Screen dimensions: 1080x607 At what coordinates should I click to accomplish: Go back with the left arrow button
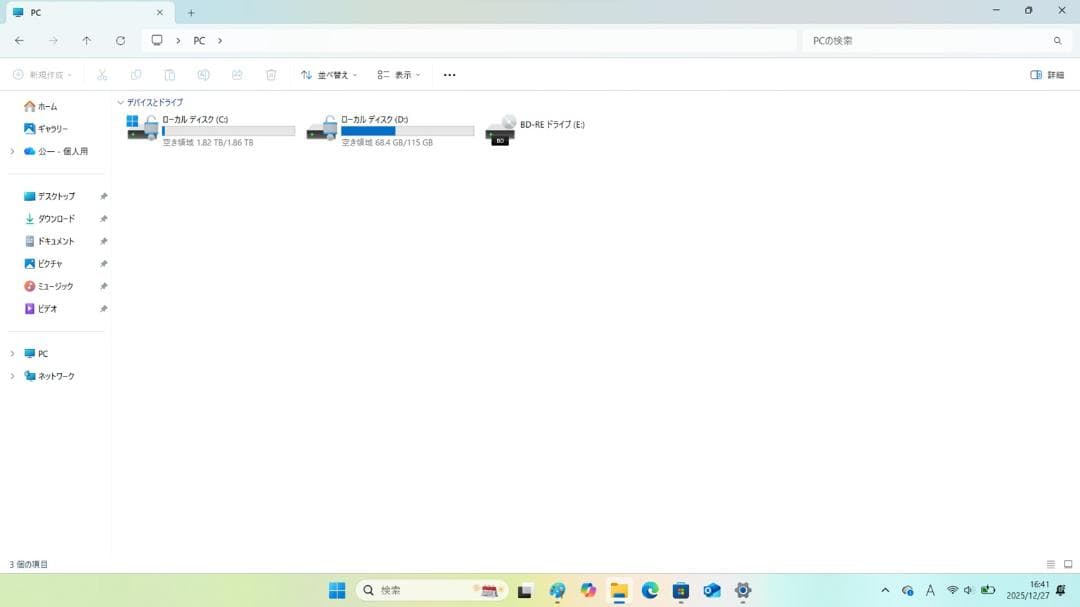click(x=19, y=41)
